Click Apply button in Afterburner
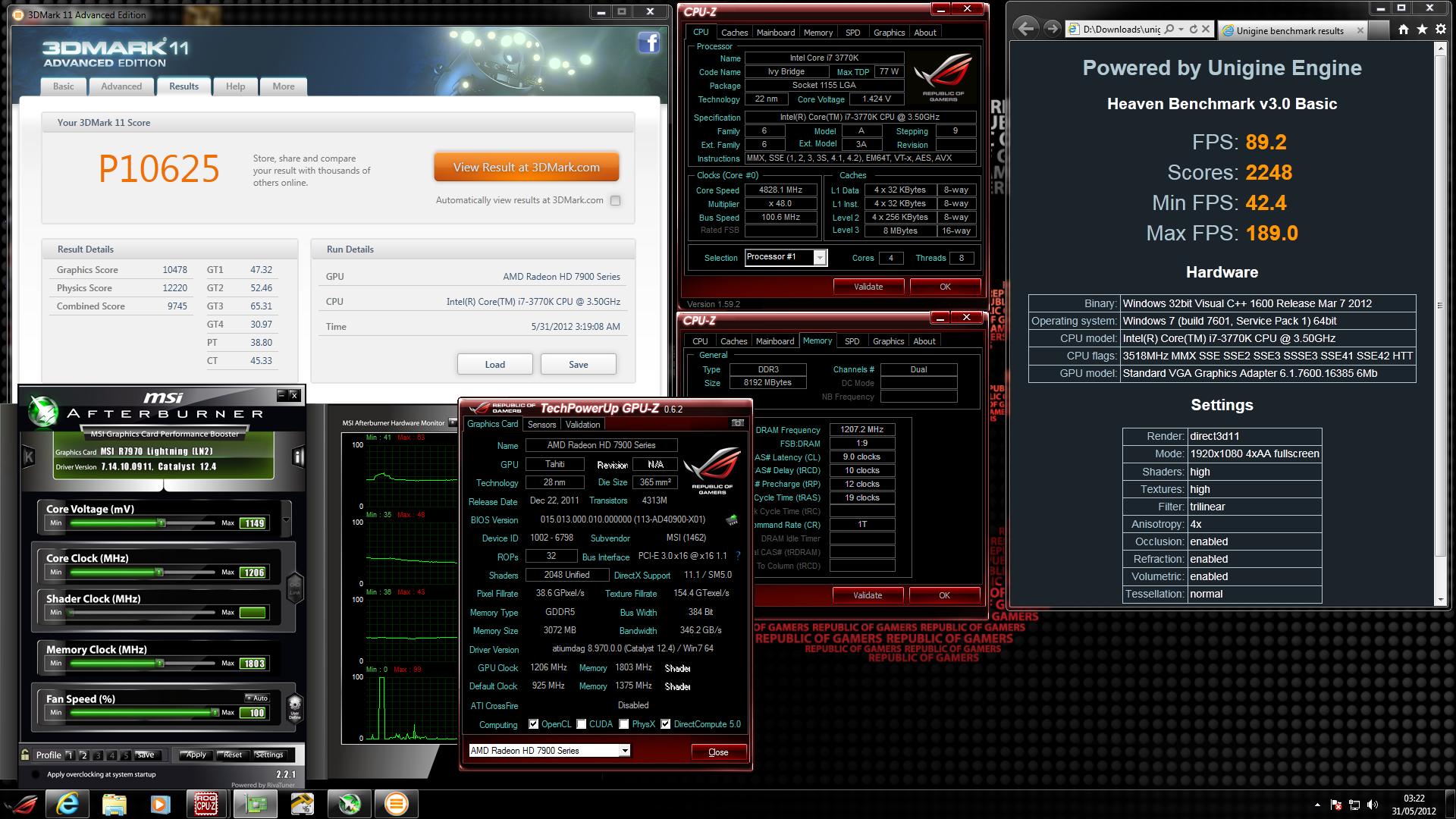 (196, 755)
